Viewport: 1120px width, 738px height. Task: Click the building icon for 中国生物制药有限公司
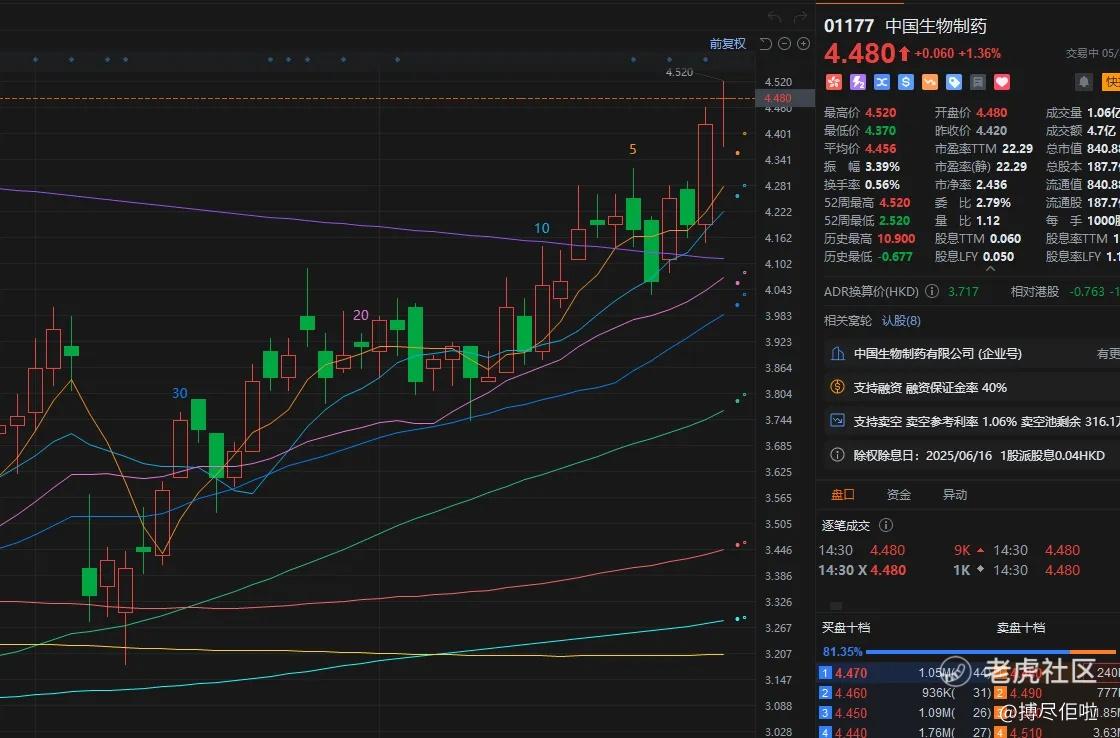(x=837, y=354)
